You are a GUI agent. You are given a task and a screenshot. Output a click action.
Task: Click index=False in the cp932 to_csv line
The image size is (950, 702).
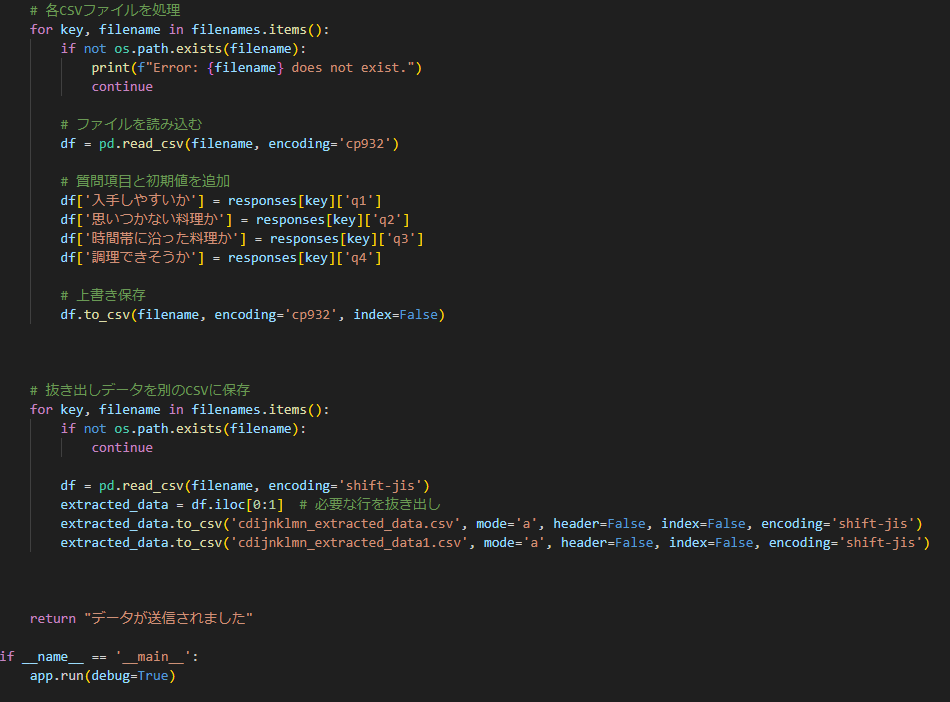[398, 314]
